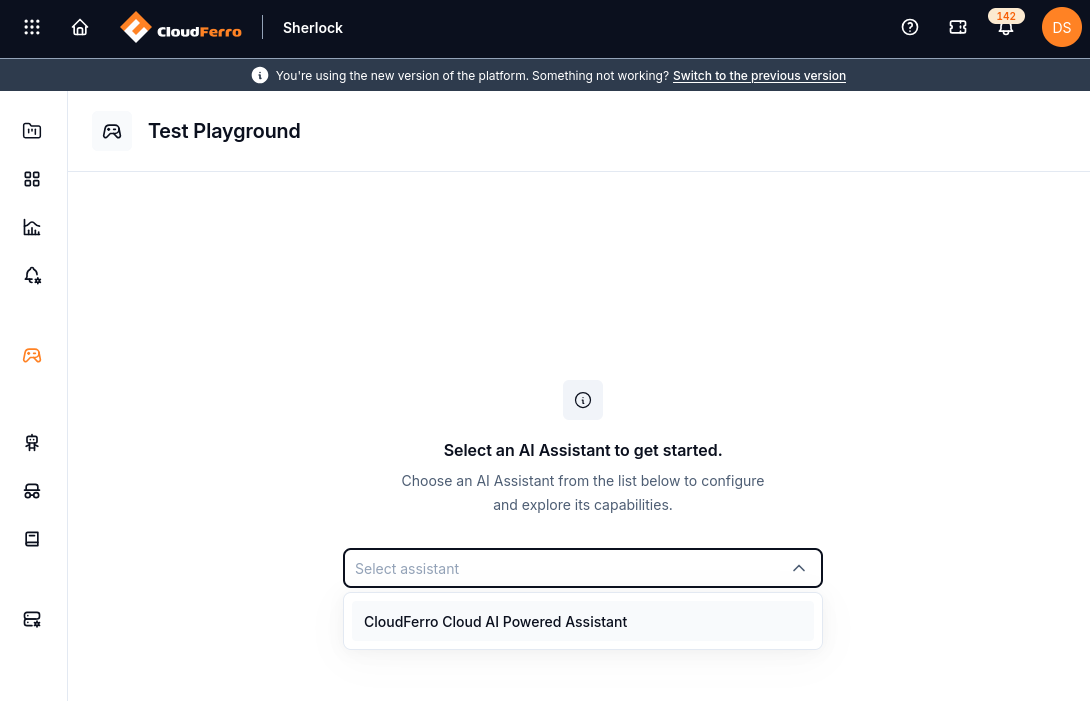Choose CloudFerro Cloud AI Powered Assistant option
The width and height of the screenshot is (1090, 701).
[x=583, y=622]
